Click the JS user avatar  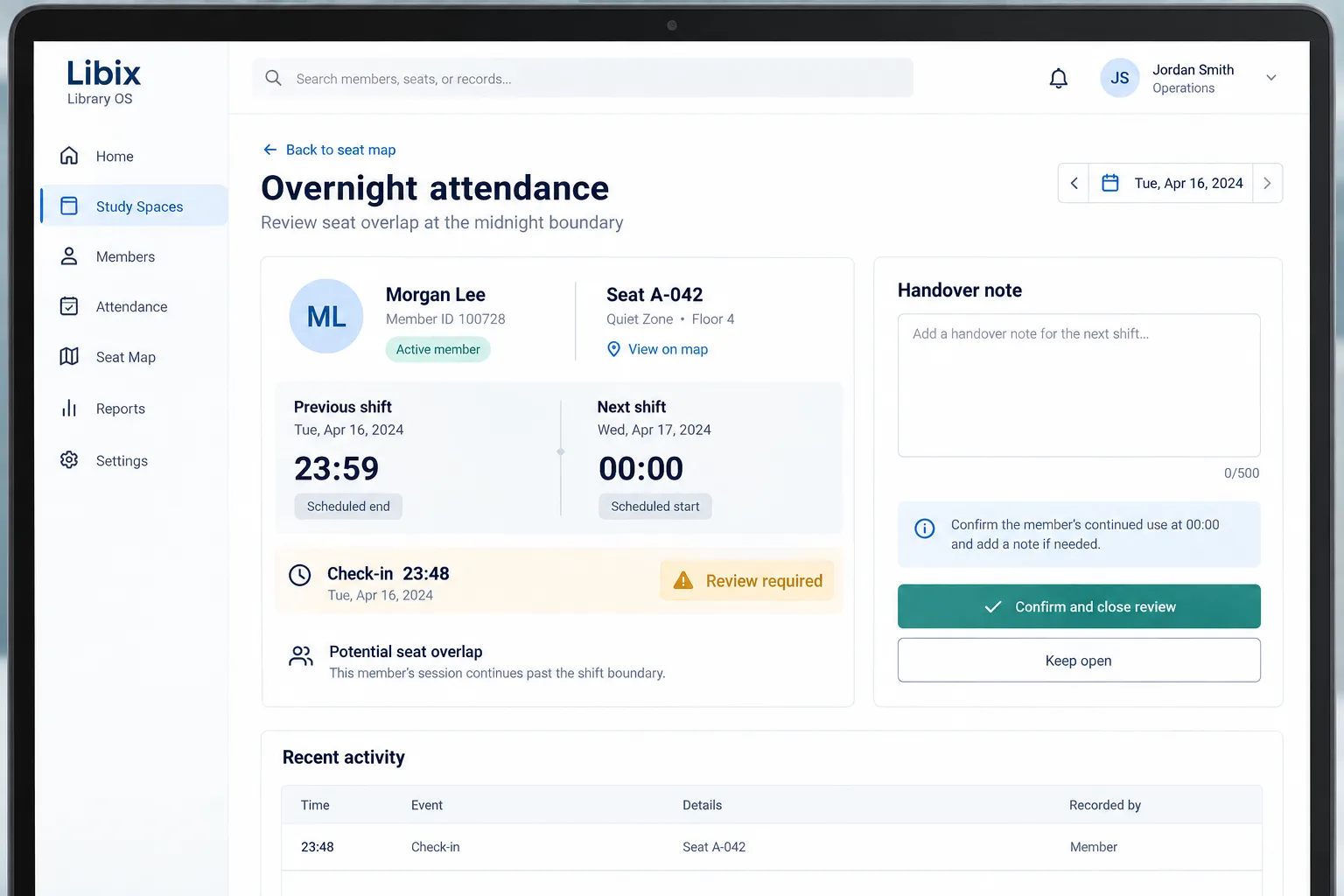[1120, 78]
